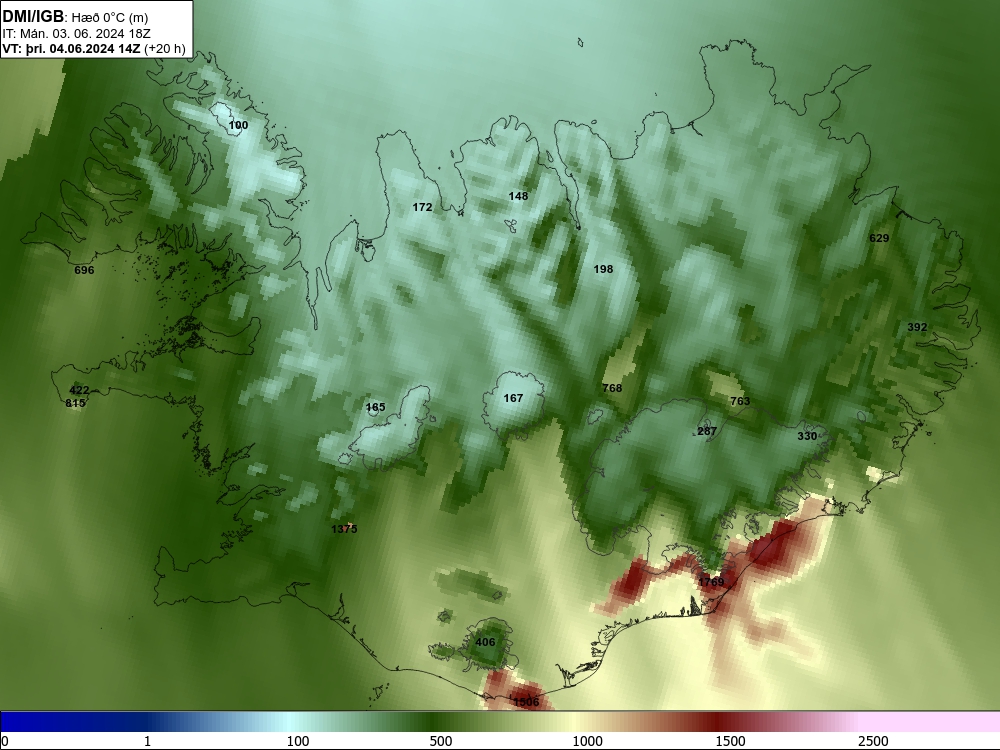
Task: Select the 1506 value at the south coast
Action: pos(526,702)
